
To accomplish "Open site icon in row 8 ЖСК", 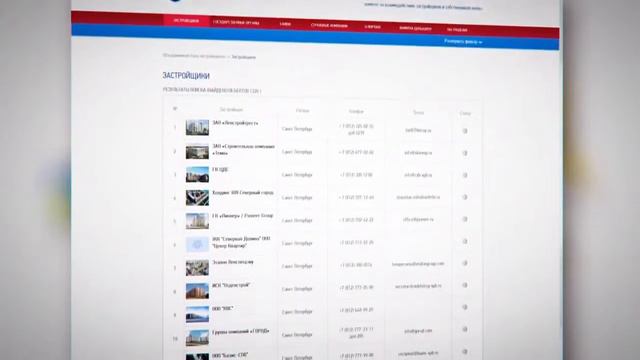I will tap(464, 285).
